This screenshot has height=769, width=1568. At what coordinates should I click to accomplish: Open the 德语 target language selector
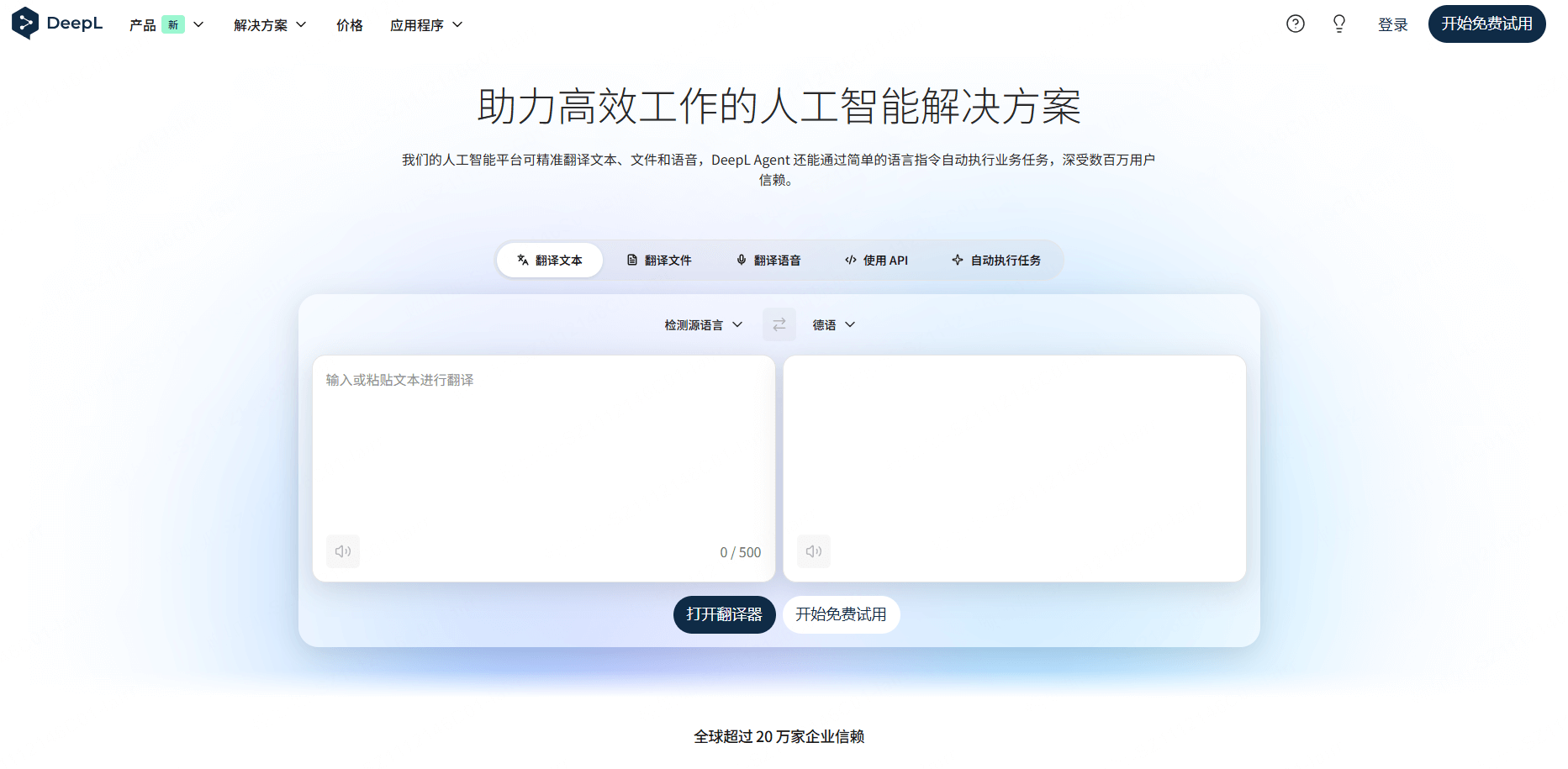(x=832, y=324)
